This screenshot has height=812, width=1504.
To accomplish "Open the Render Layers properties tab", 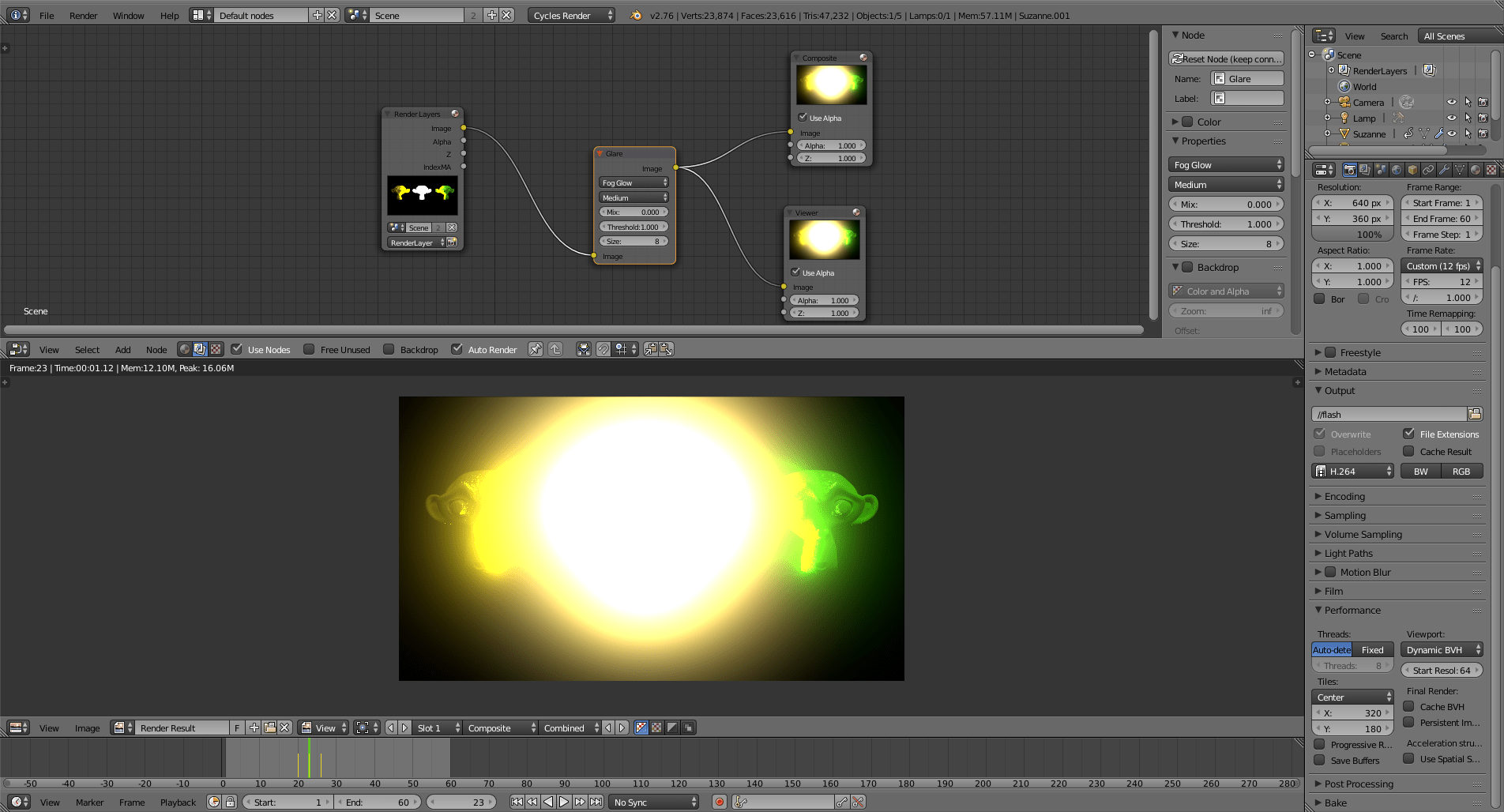I will point(1365,170).
